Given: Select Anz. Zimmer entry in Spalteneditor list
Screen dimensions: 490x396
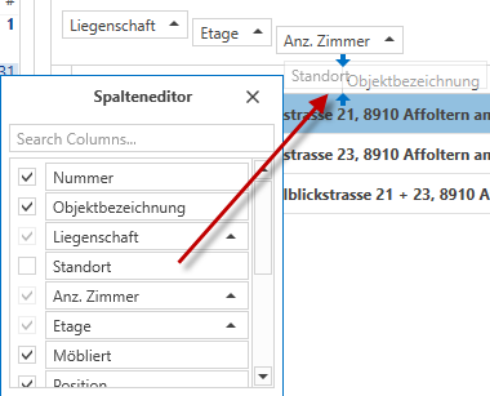Looking at the screenshot, I should [147, 296].
